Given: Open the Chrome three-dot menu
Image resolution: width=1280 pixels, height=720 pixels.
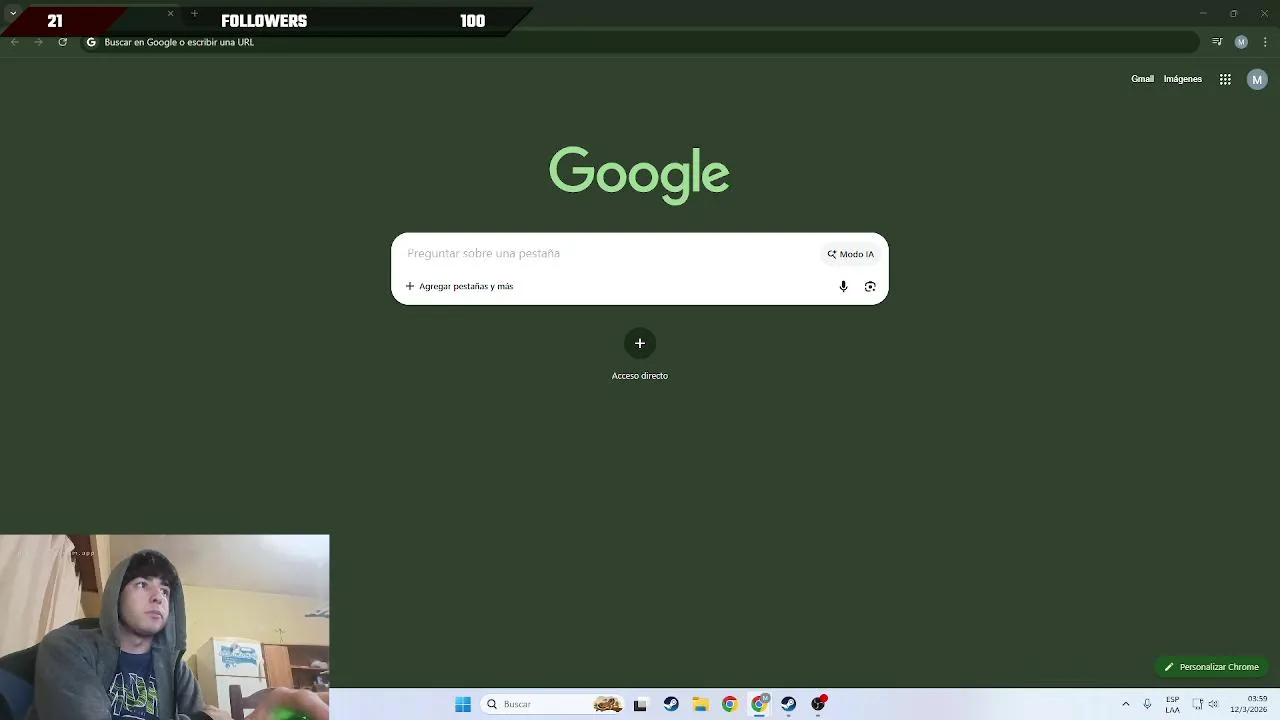Looking at the screenshot, I should tap(1265, 42).
